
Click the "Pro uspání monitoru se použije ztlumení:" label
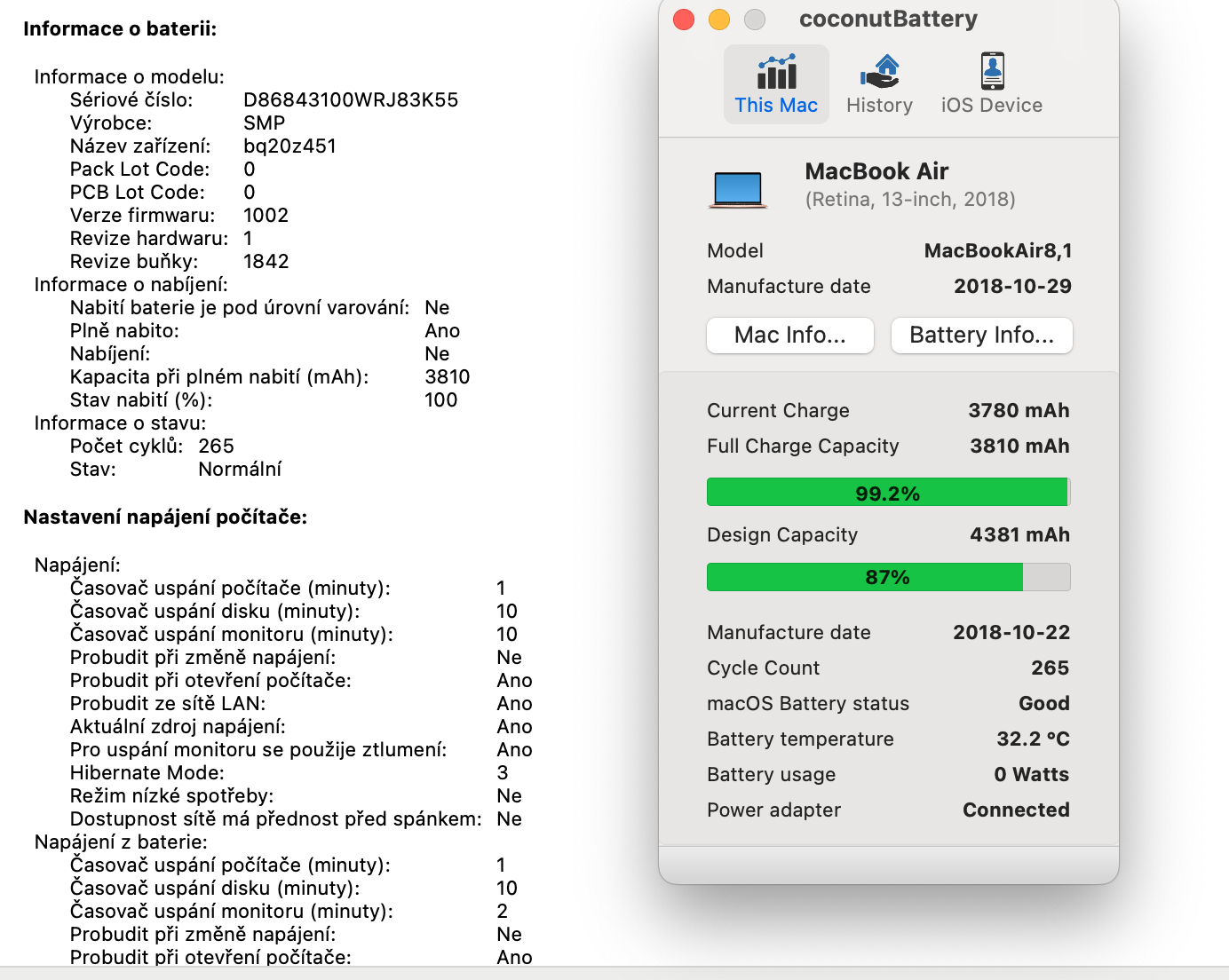(258, 749)
